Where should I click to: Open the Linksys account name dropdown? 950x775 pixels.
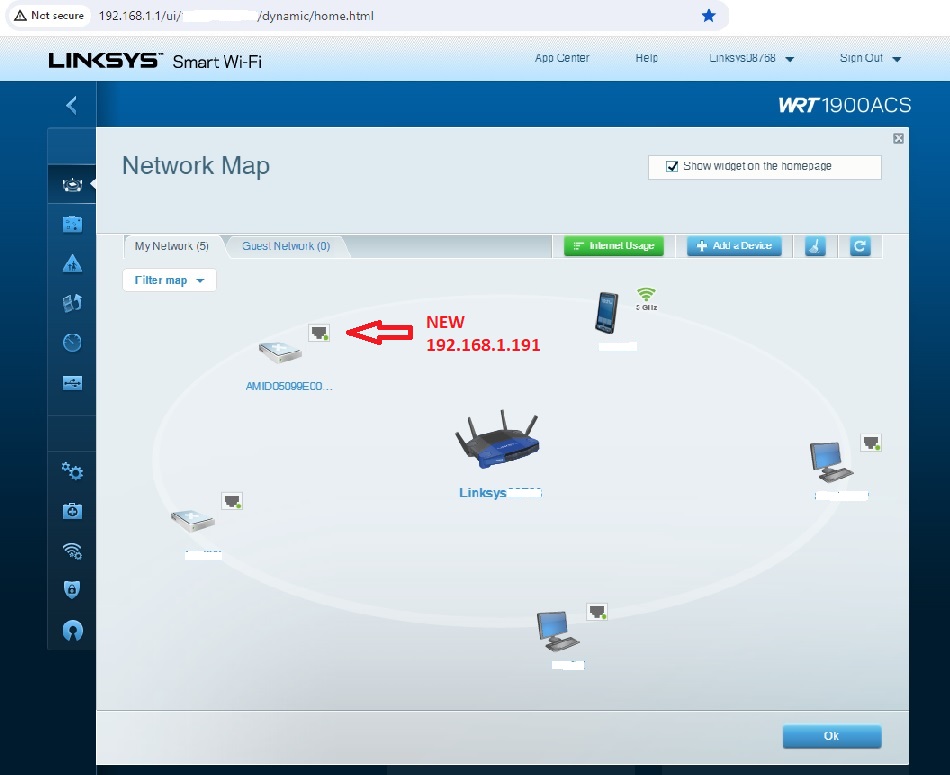click(x=751, y=58)
